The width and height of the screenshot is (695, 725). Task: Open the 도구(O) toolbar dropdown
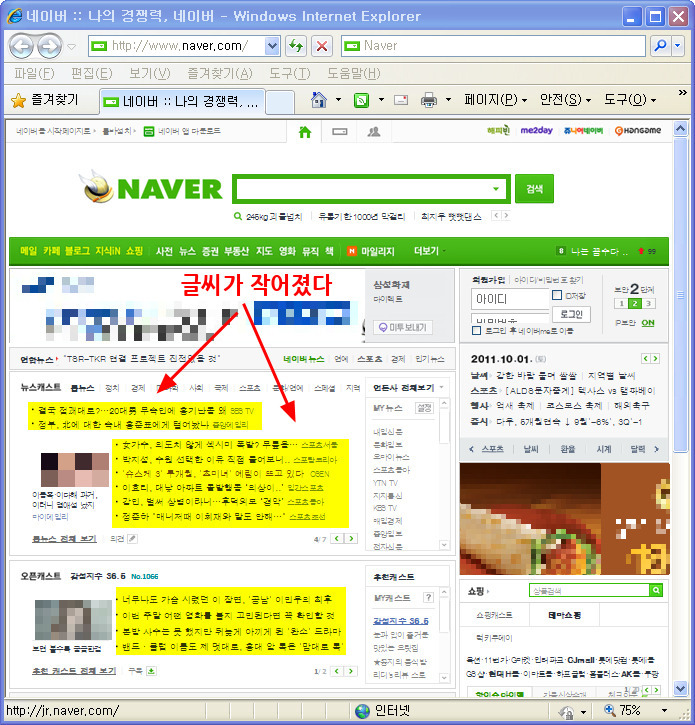coord(630,100)
